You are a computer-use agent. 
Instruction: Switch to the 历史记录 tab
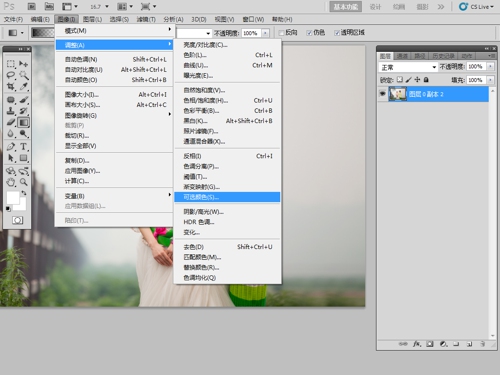(443, 56)
